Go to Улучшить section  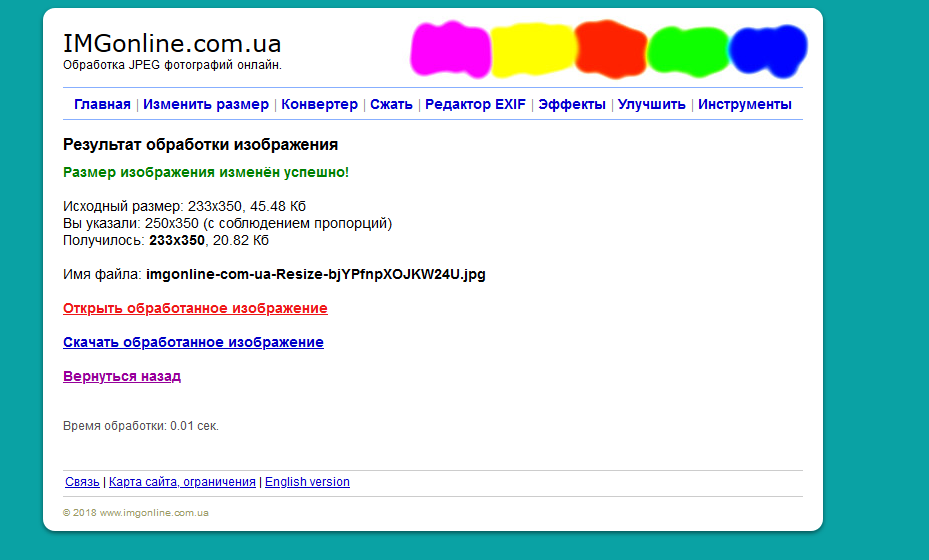point(652,104)
